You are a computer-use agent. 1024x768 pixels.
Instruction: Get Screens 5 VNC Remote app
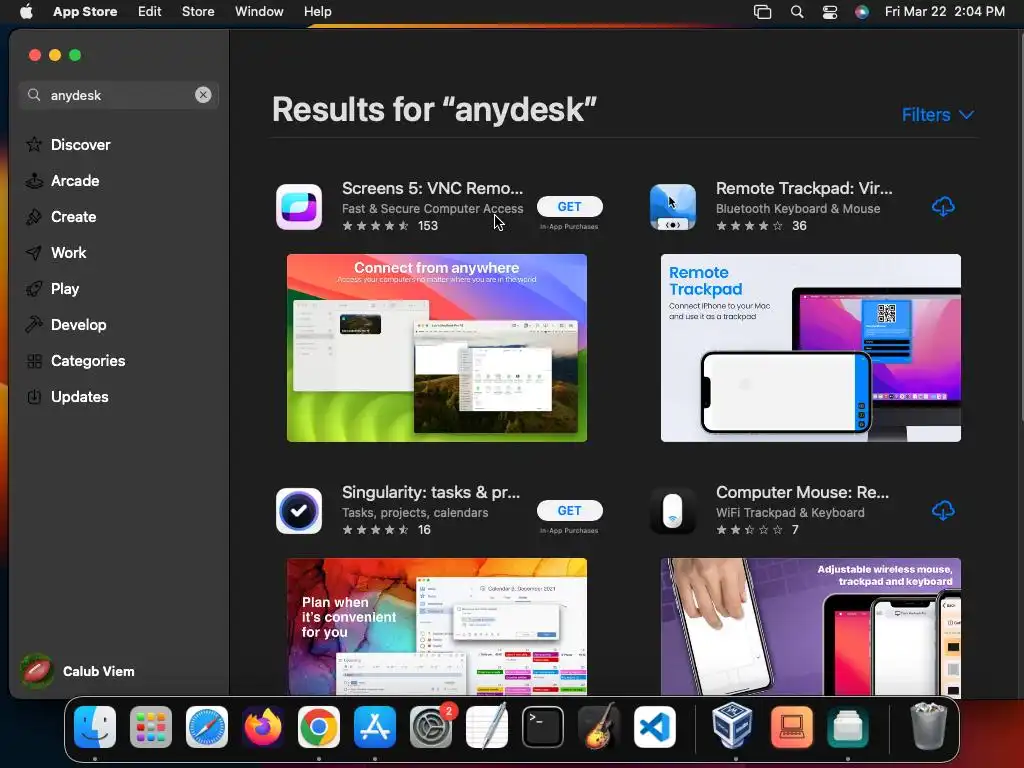pos(569,206)
